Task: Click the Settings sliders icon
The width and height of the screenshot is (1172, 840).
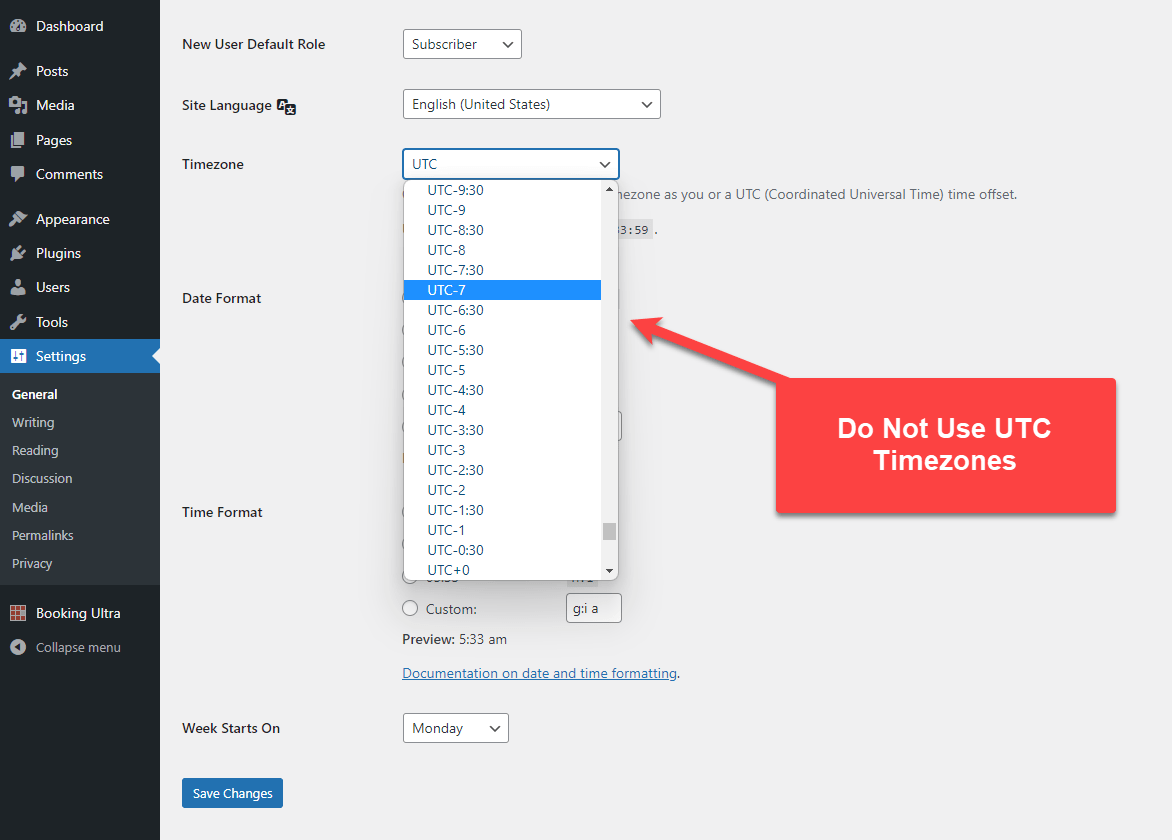Action: (18, 356)
